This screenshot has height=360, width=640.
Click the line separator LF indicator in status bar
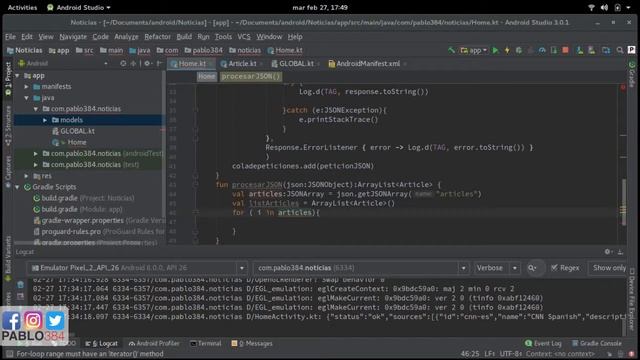coord(489,354)
